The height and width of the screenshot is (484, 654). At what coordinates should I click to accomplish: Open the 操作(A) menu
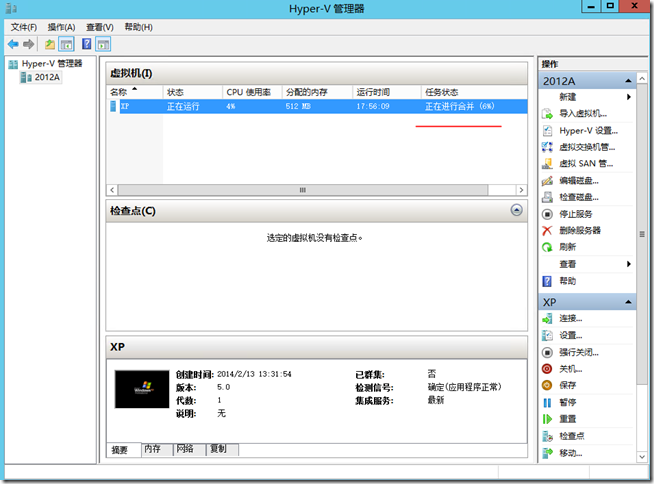(x=61, y=27)
